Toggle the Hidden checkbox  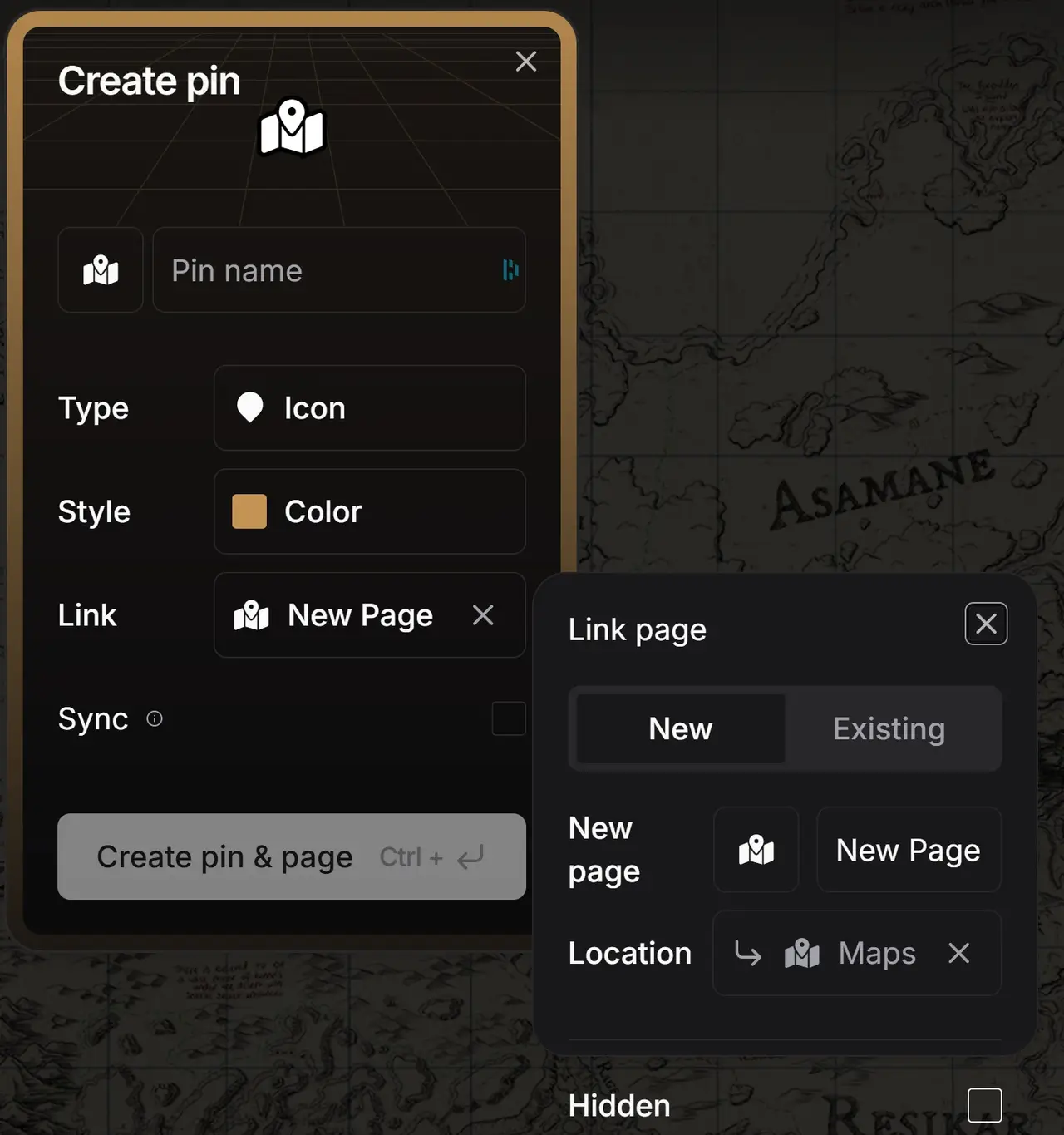985,1106
